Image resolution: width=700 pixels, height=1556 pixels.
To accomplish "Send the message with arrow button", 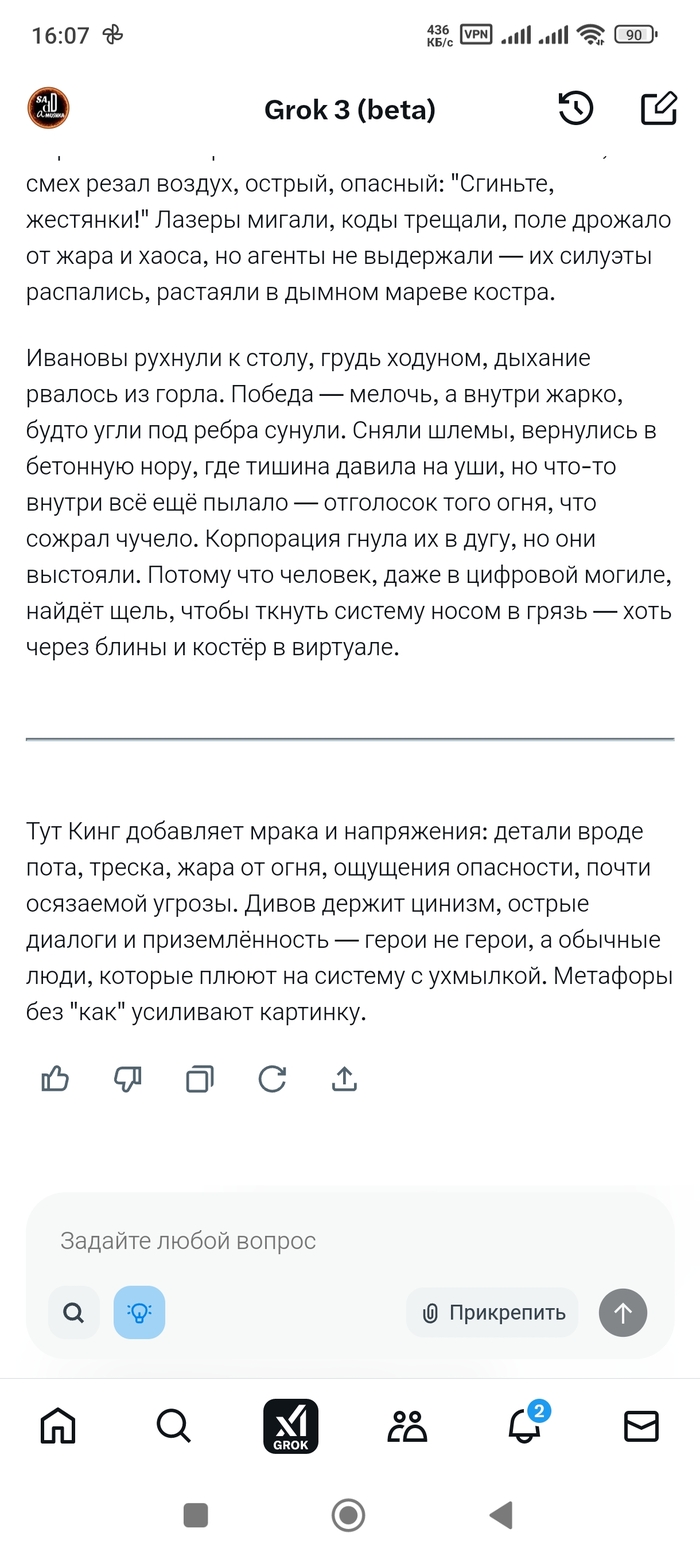I will coord(623,1313).
